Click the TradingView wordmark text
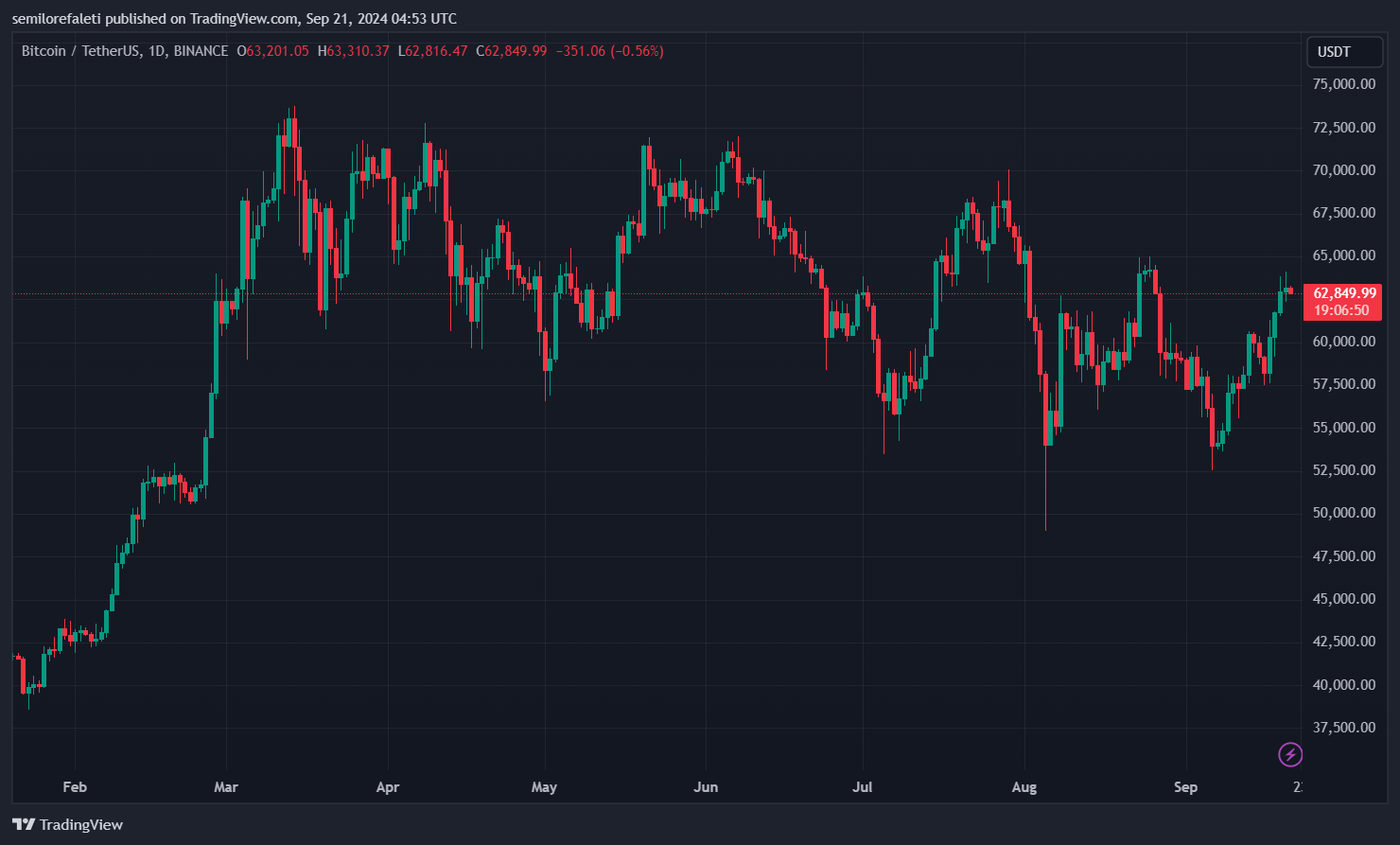The height and width of the screenshot is (845, 1400). (x=81, y=824)
